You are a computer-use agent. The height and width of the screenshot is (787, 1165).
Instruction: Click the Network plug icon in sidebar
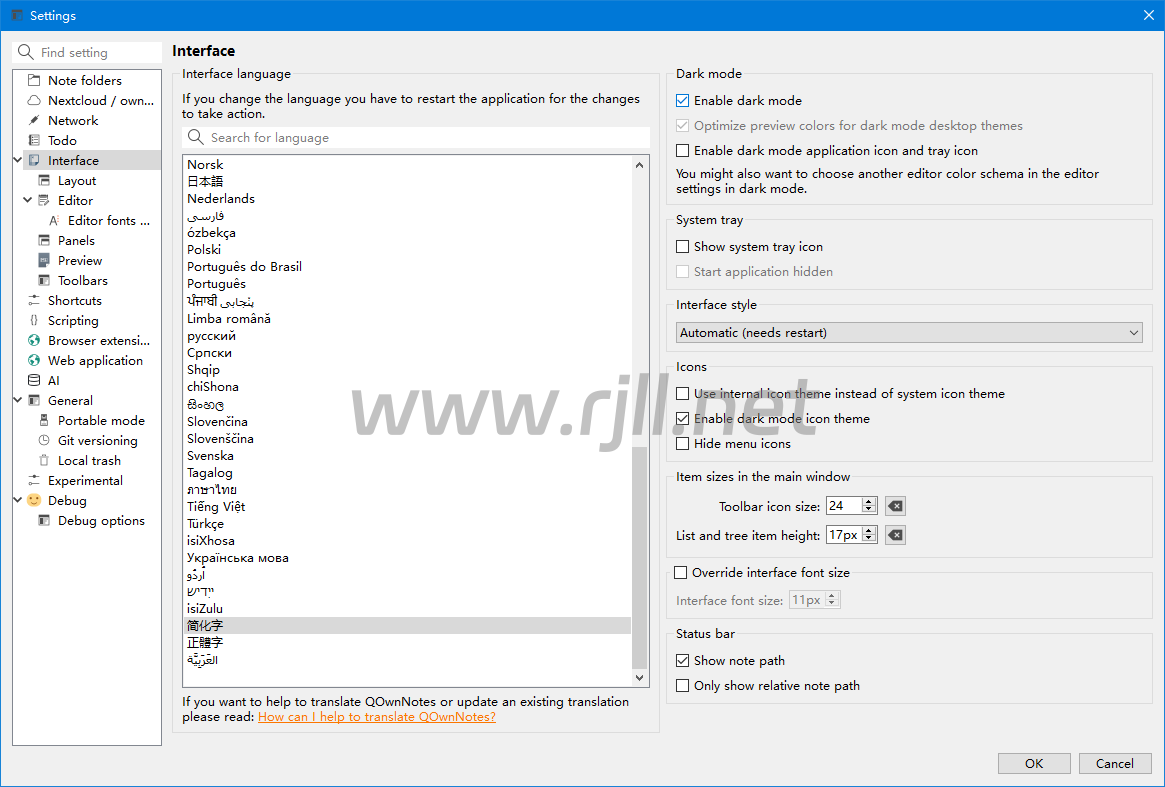coord(34,121)
